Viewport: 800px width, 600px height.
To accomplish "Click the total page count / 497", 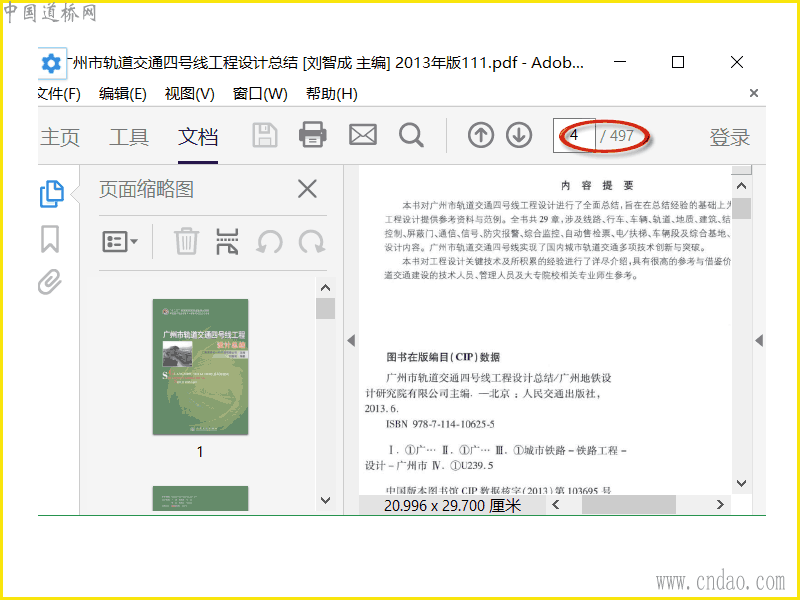I will click(x=617, y=136).
